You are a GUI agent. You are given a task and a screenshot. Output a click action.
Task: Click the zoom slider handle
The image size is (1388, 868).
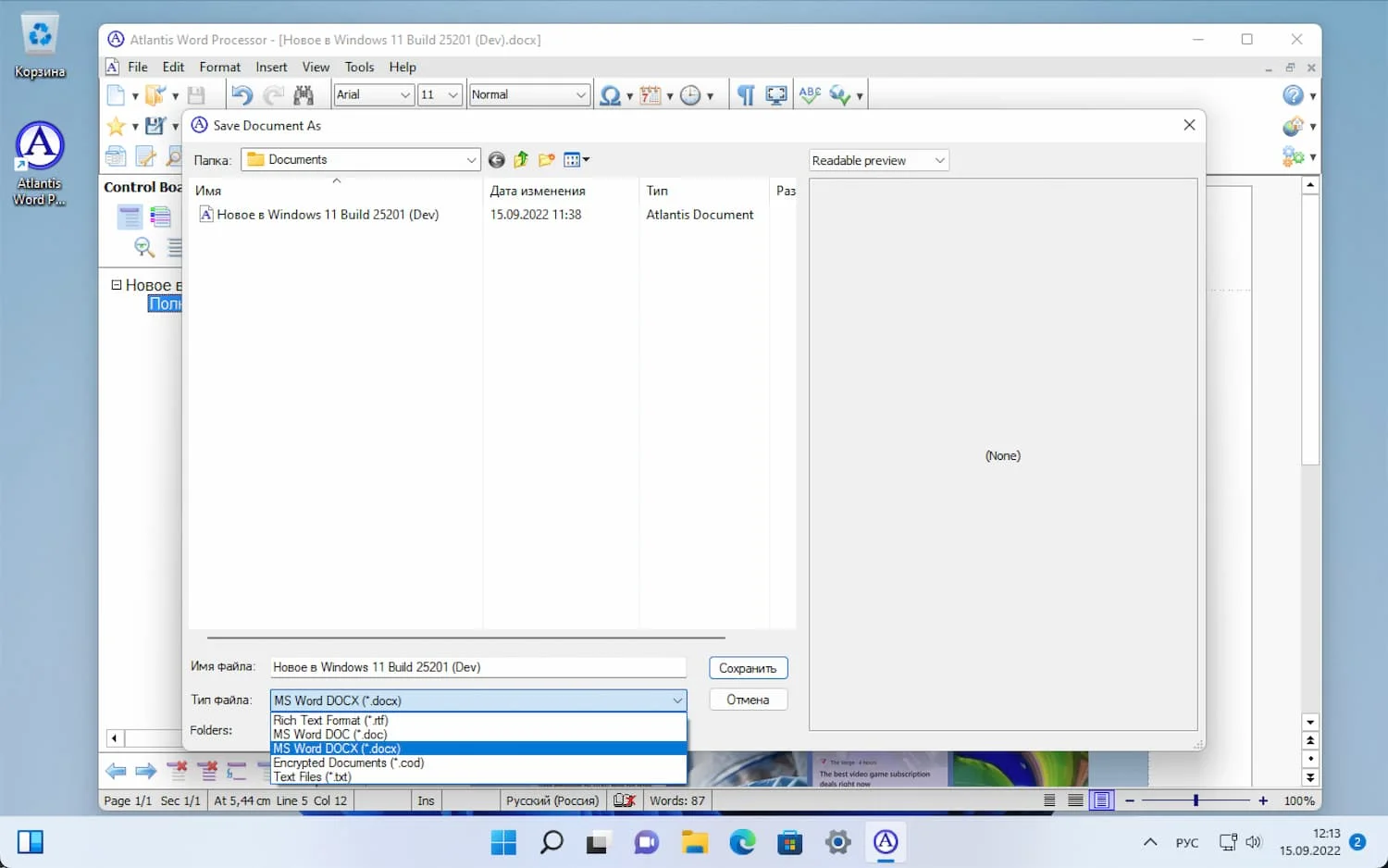pos(1196,800)
